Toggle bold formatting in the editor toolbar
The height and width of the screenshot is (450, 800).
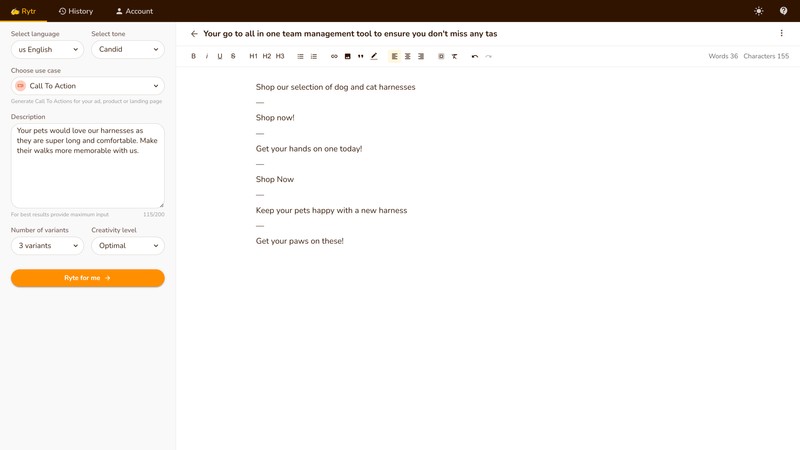point(194,56)
